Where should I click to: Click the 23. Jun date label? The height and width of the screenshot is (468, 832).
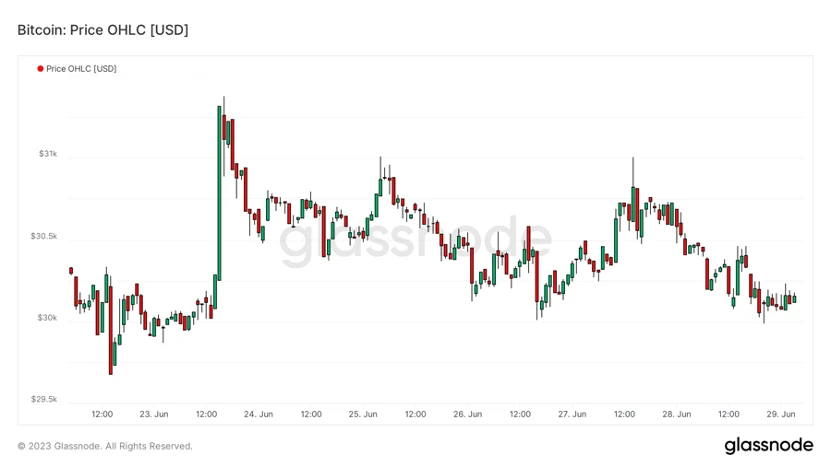(154, 414)
